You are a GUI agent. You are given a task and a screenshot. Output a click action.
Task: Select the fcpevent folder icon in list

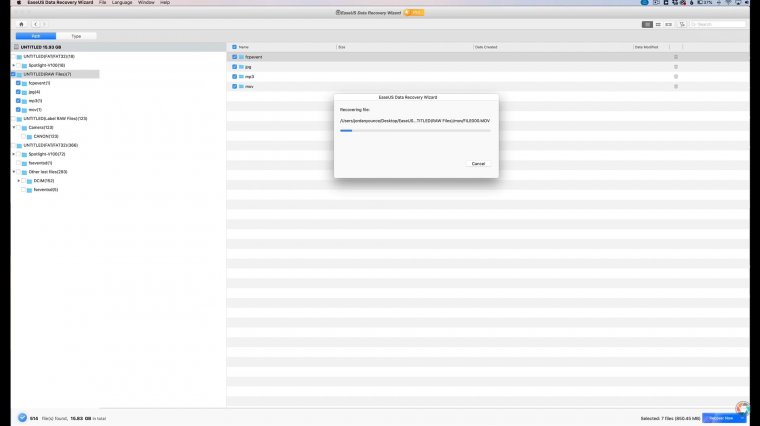241,57
